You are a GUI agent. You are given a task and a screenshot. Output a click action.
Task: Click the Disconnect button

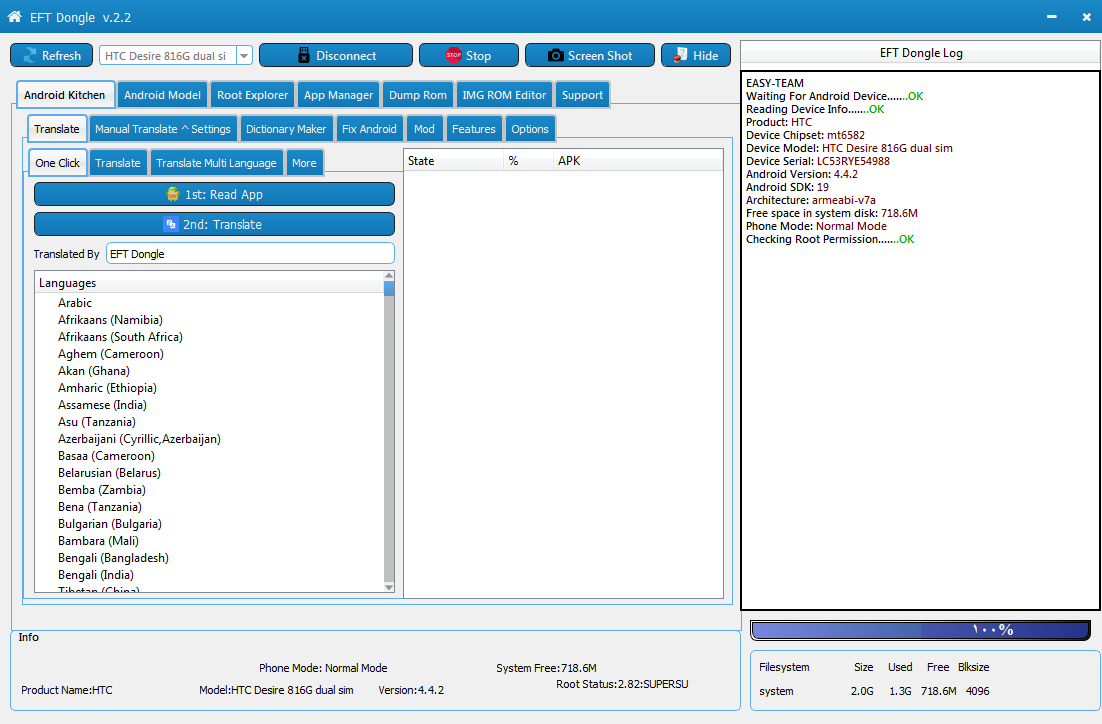tap(336, 56)
